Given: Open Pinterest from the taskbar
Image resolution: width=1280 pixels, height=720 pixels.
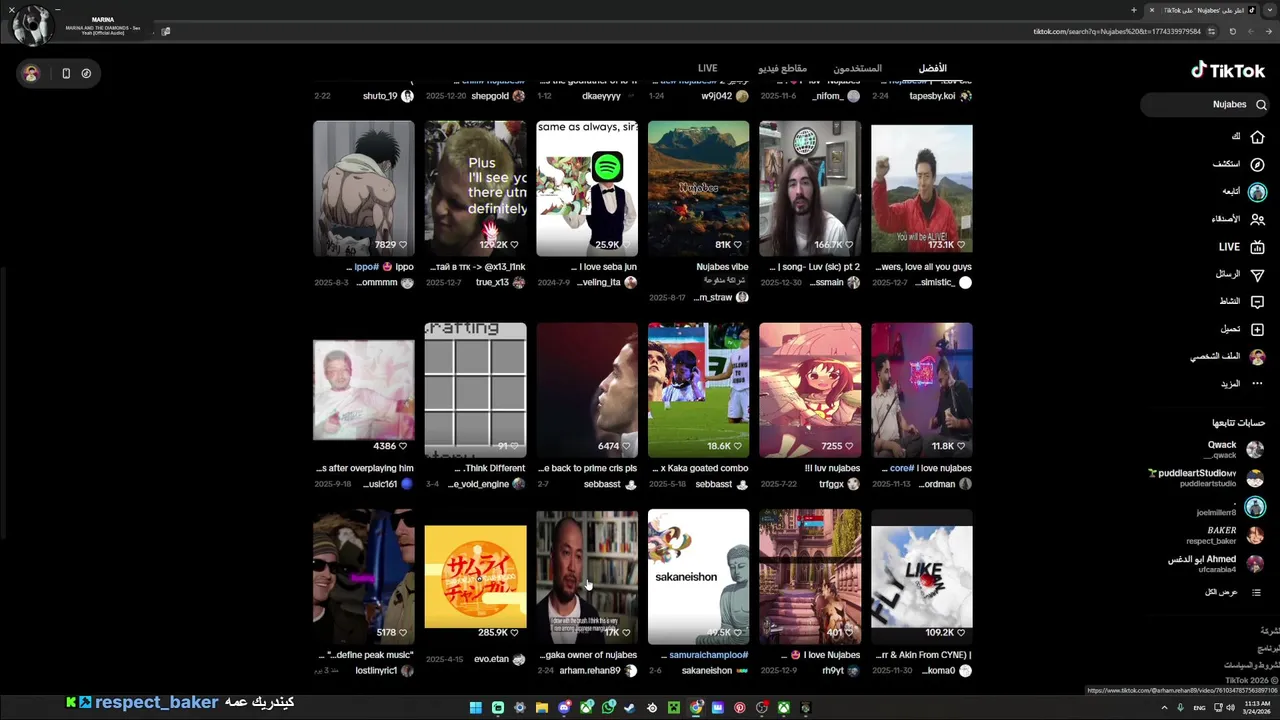Looking at the screenshot, I should (x=740, y=708).
